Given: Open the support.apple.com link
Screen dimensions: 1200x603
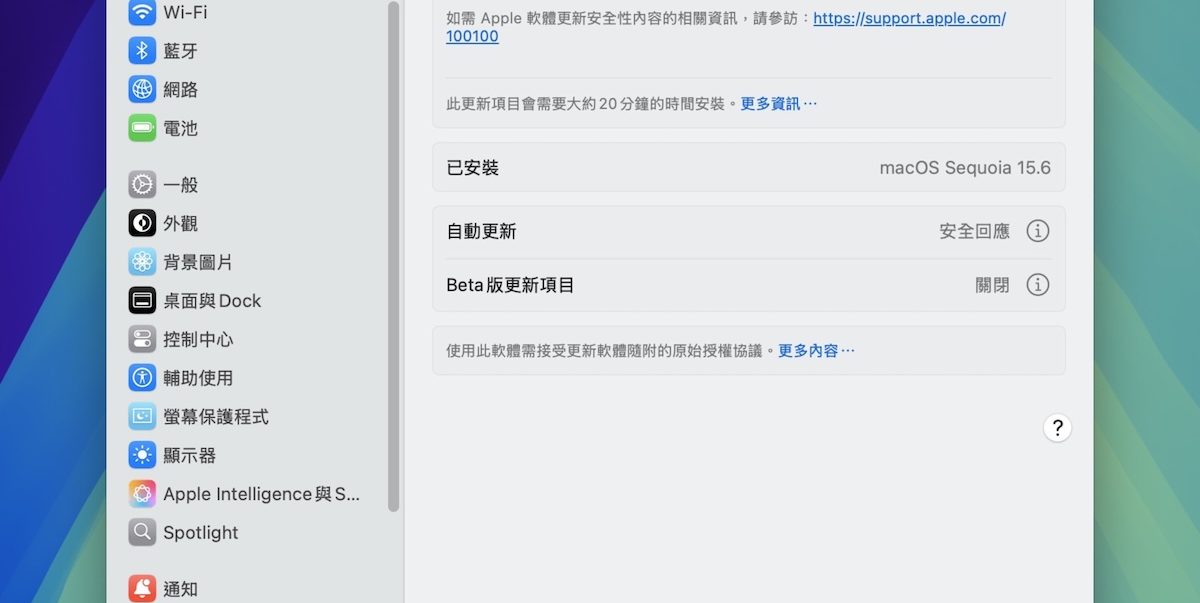Looking at the screenshot, I should (x=908, y=18).
